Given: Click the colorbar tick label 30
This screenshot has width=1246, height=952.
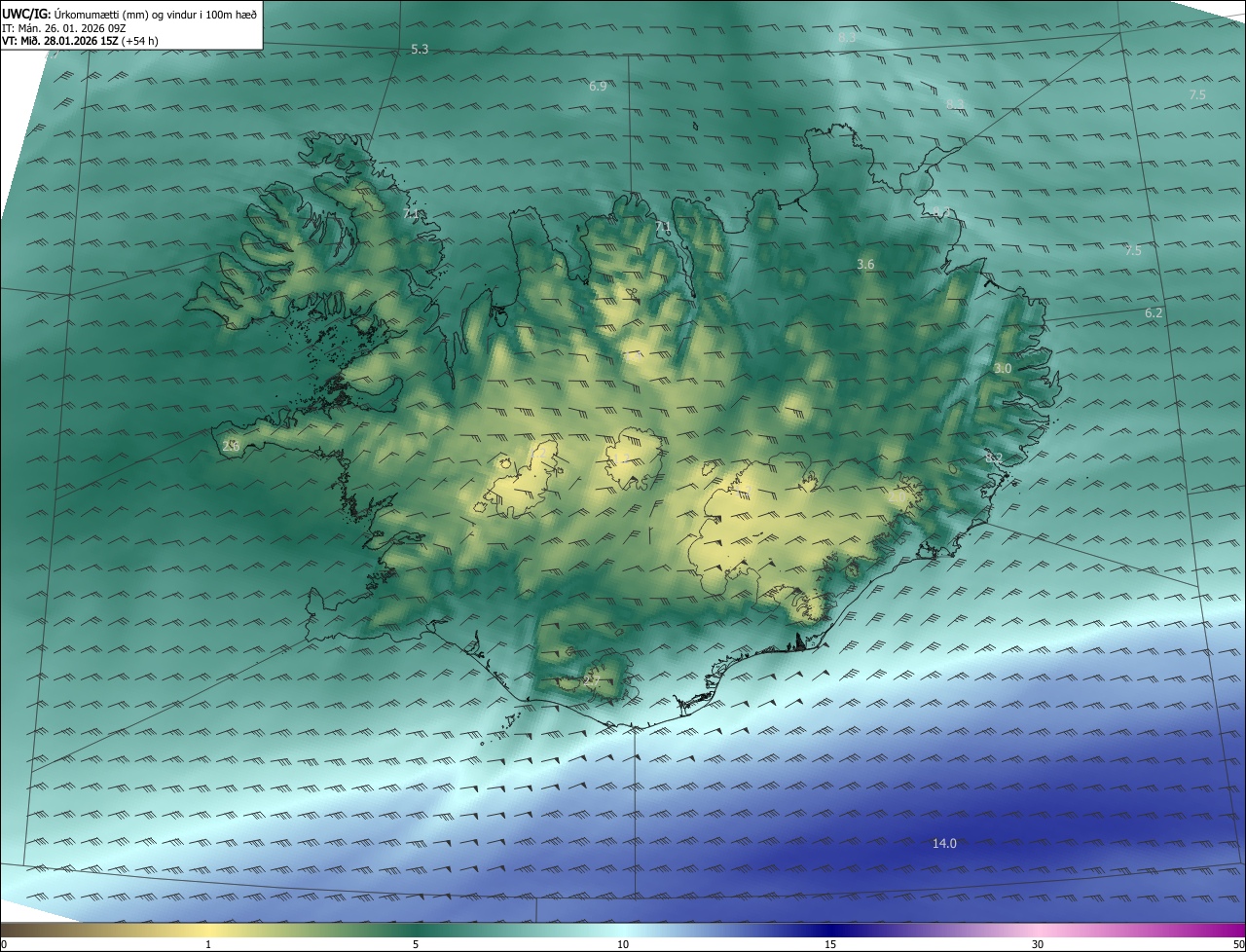Looking at the screenshot, I should point(1038,944).
